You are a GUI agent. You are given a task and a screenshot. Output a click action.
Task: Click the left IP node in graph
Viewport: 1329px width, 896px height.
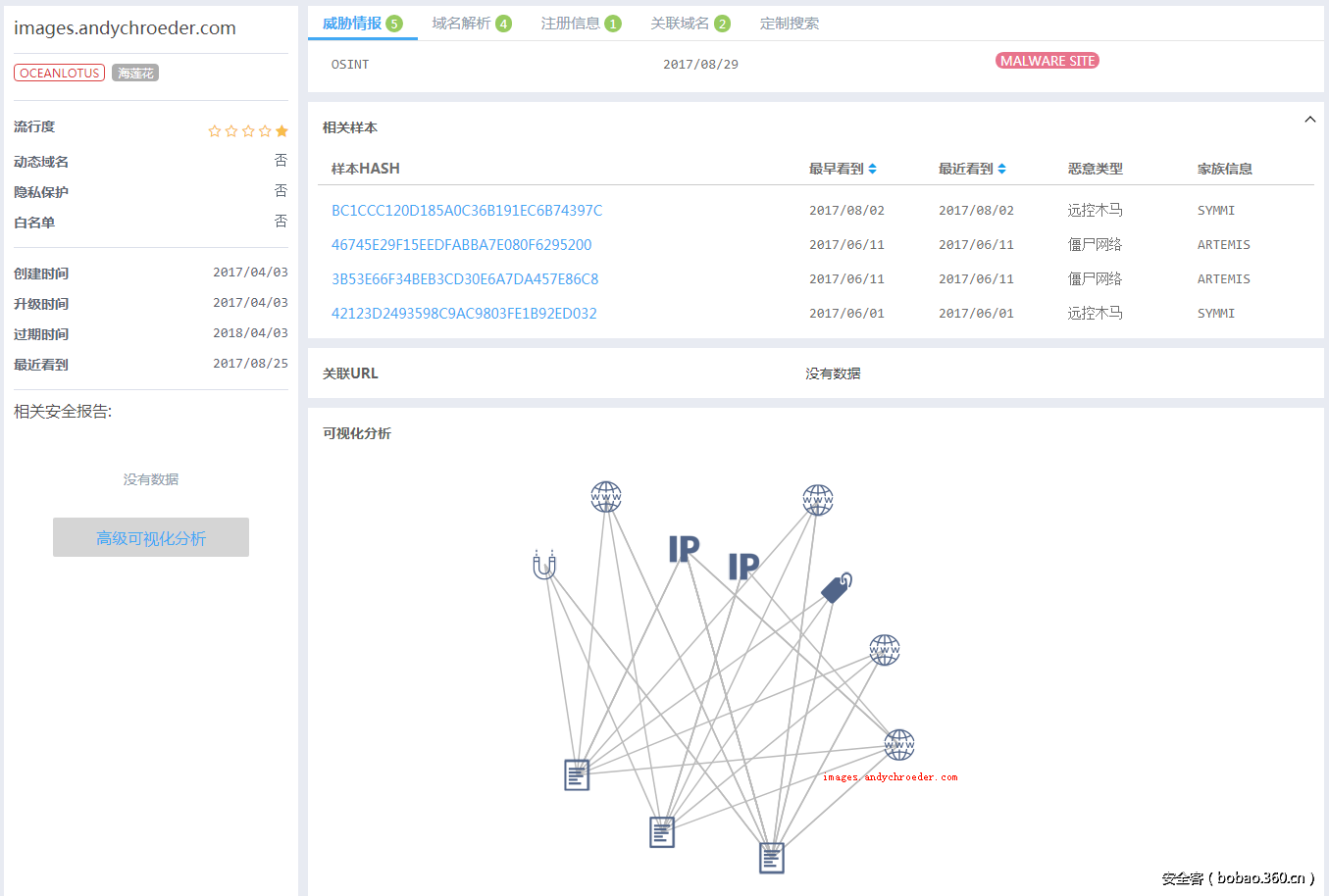(684, 549)
